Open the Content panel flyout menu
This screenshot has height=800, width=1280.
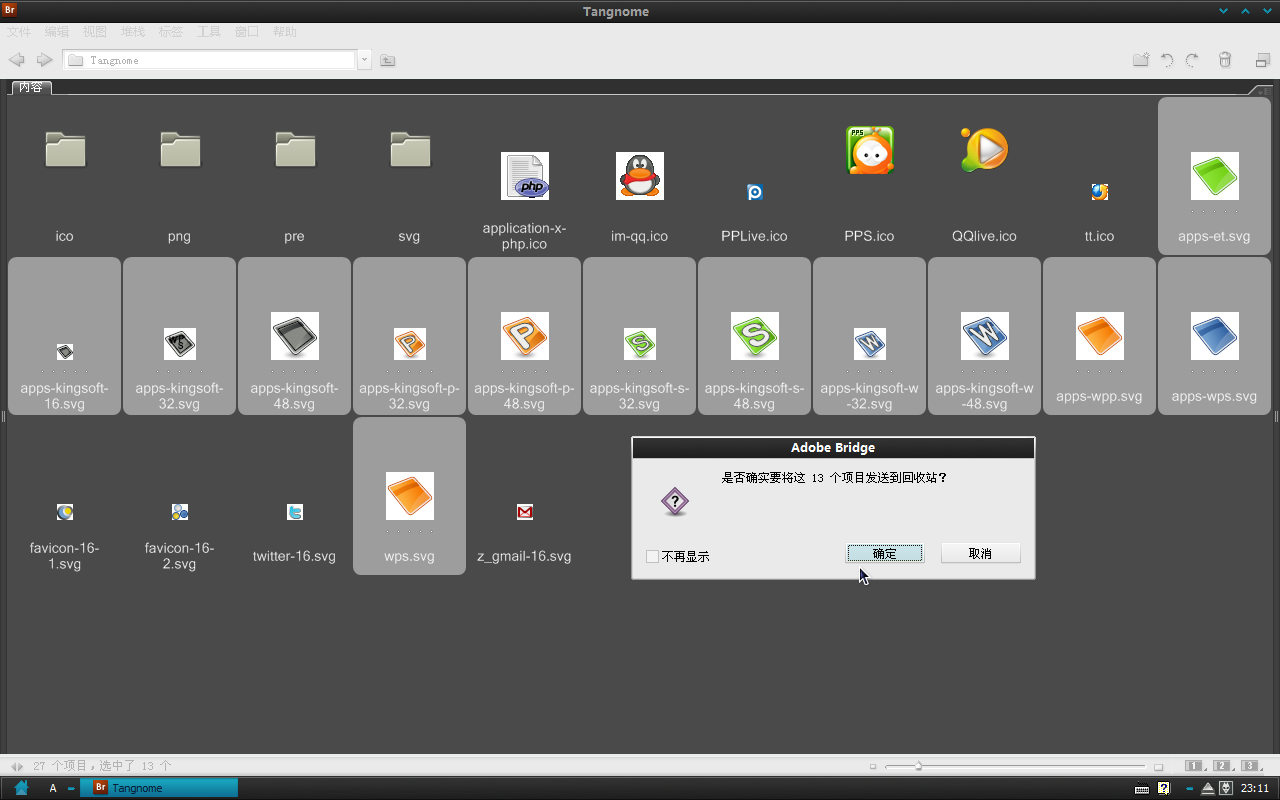1263,90
